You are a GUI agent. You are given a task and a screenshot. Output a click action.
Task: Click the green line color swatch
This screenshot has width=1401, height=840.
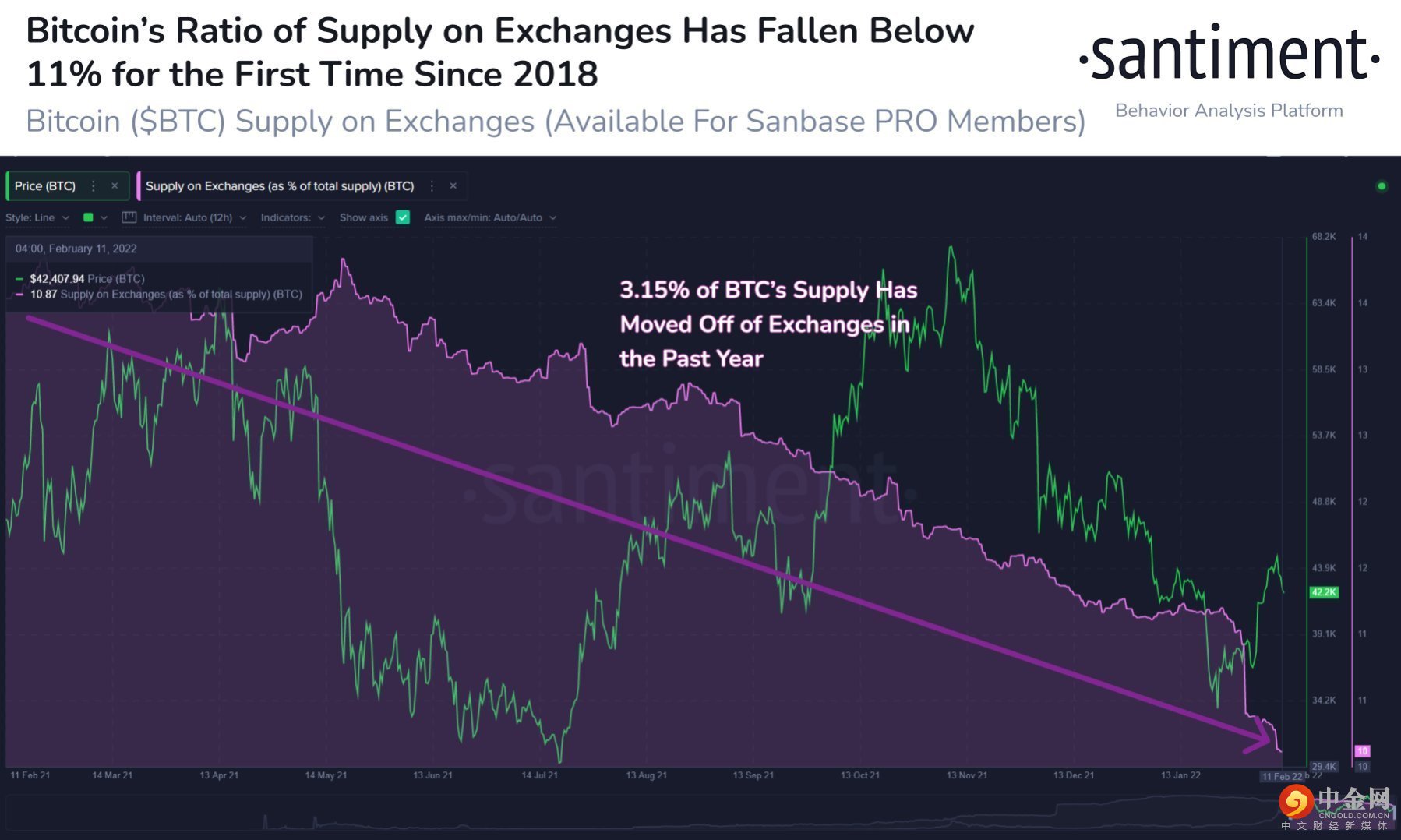[x=88, y=217]
